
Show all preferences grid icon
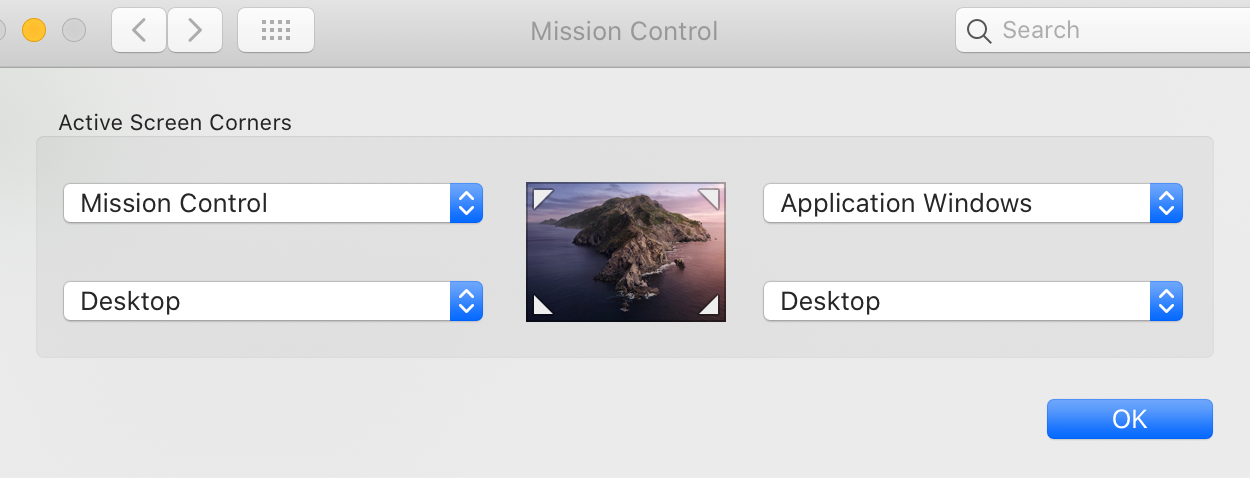(276, 31)
